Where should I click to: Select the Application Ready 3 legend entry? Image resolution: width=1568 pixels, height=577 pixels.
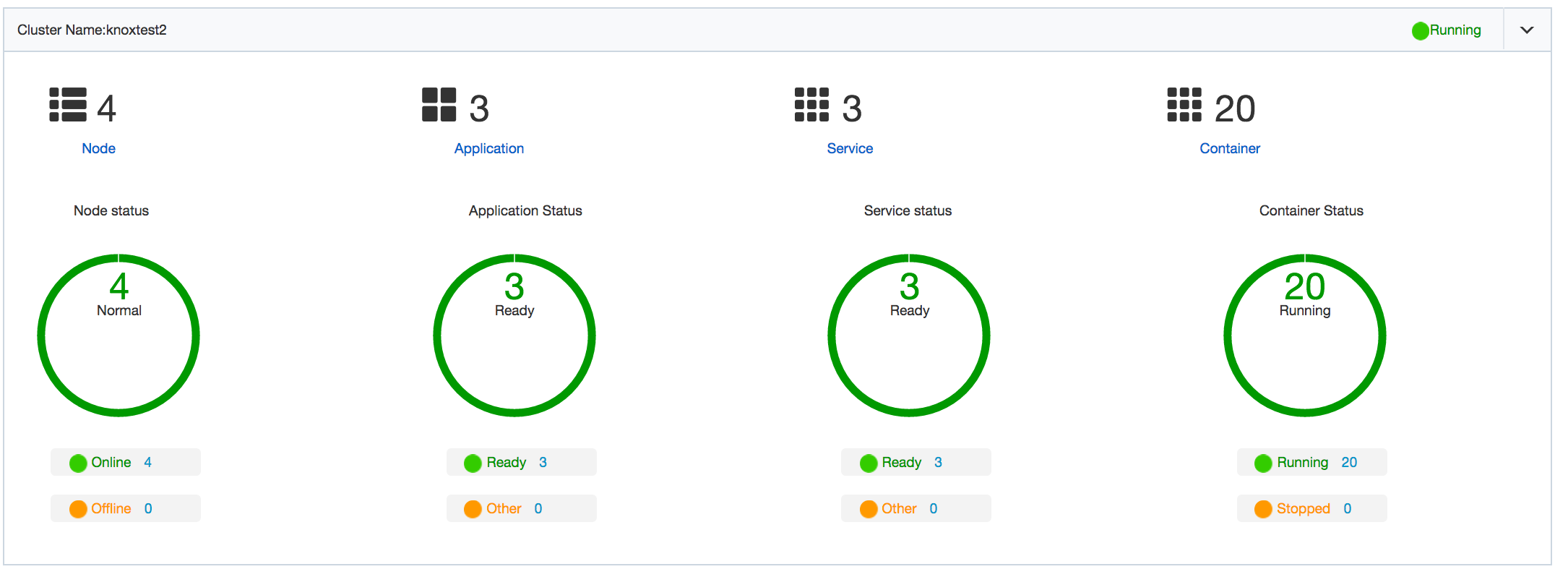(x=522, y=462)
